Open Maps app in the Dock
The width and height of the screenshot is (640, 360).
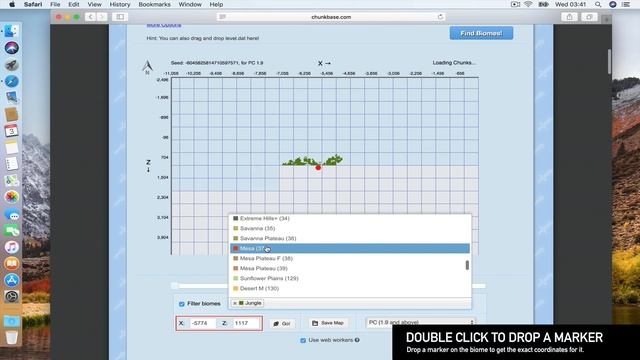point(11,180)
